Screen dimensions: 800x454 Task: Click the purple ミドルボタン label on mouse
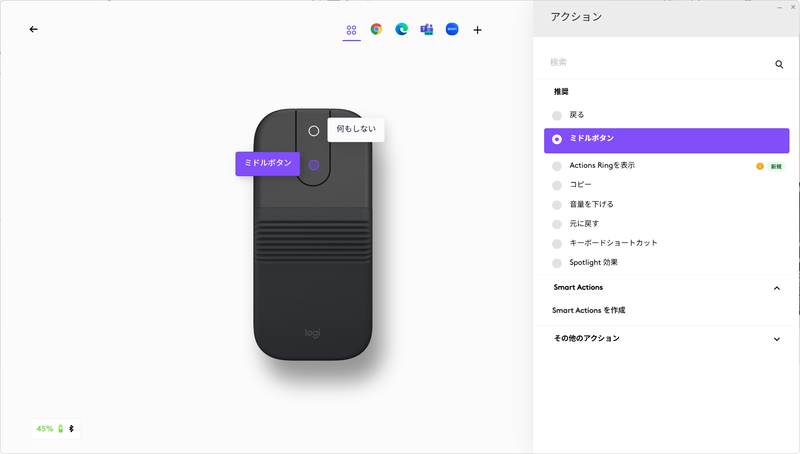point(268,163)
